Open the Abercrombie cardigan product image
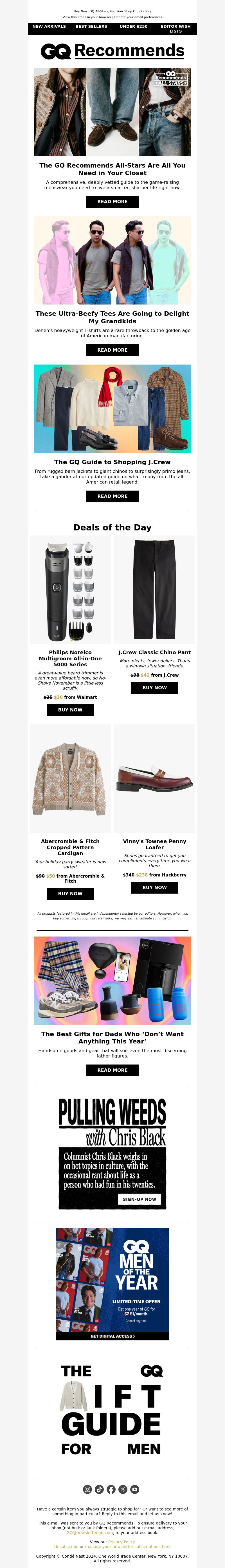The height and width of the screenshot is (1568, 225). pyautogui.click(x=70, y=779)
